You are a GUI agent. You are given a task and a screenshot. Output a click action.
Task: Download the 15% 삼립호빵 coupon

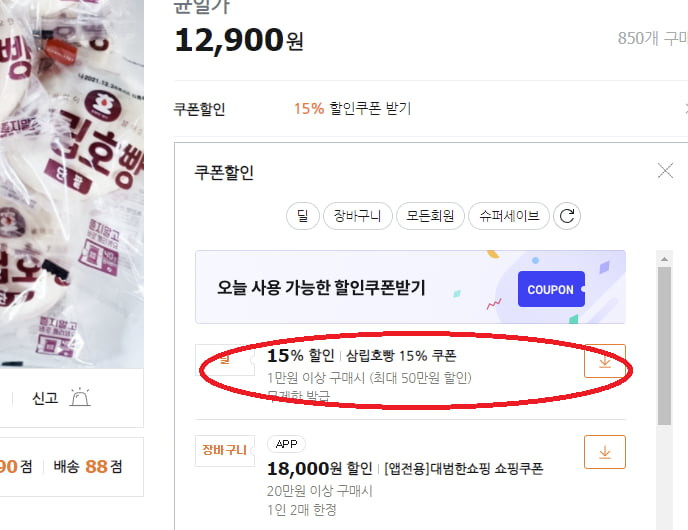[x=605, y=361]
